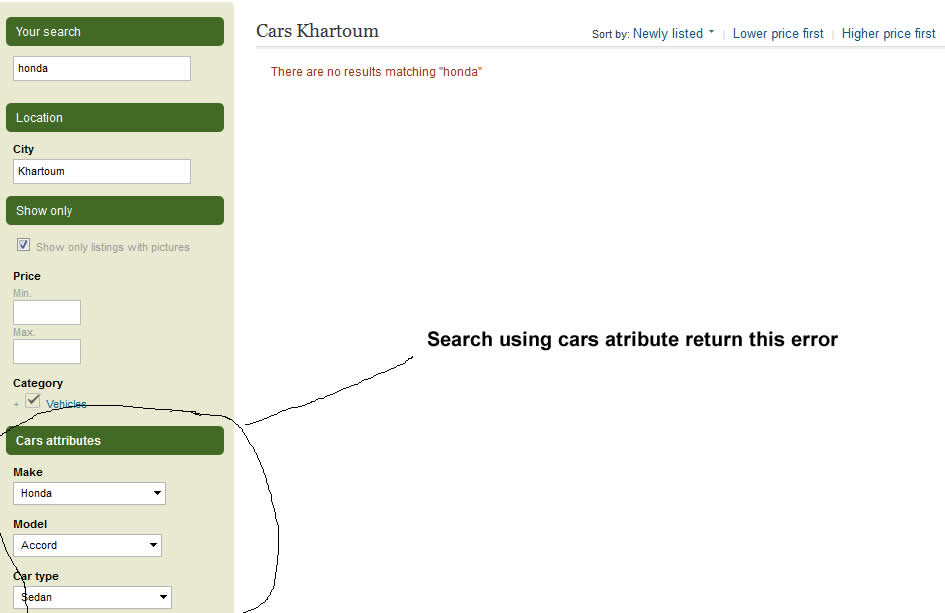
Task: Click the arrow next to Newly listed
Action: 711,32
